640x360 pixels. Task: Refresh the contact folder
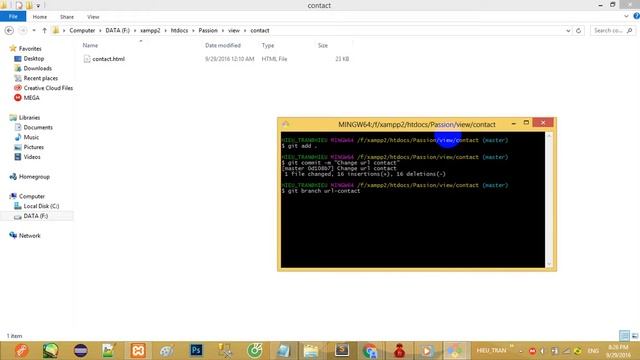578,31
